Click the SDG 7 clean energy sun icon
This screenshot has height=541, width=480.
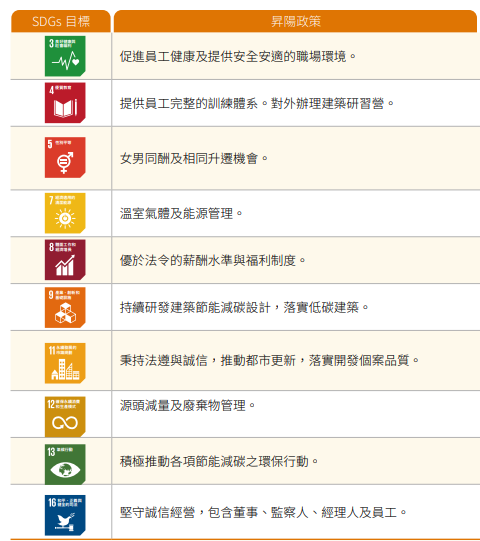pyautogui.click(x=65, y=213)
